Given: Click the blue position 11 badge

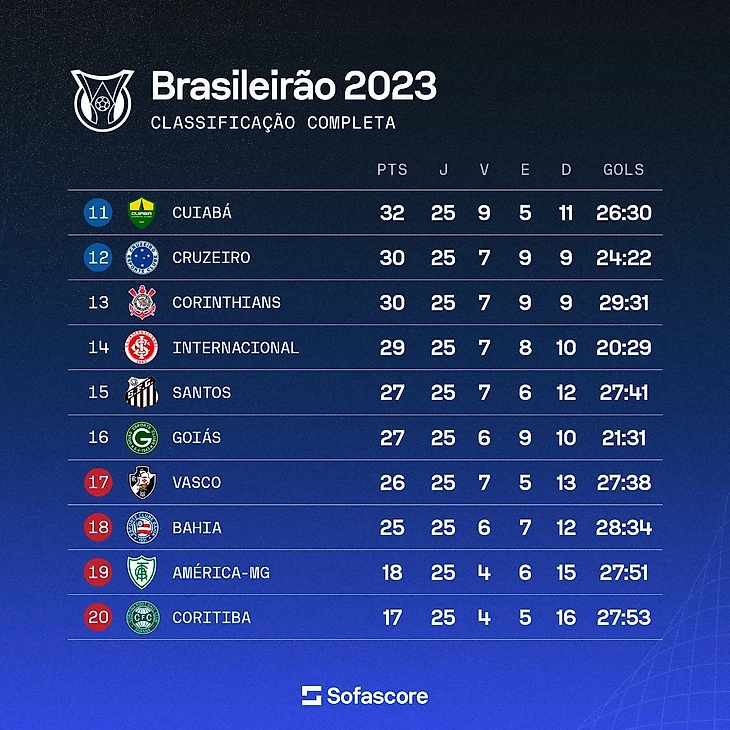Looking at the screenshot, I should 98,213.
